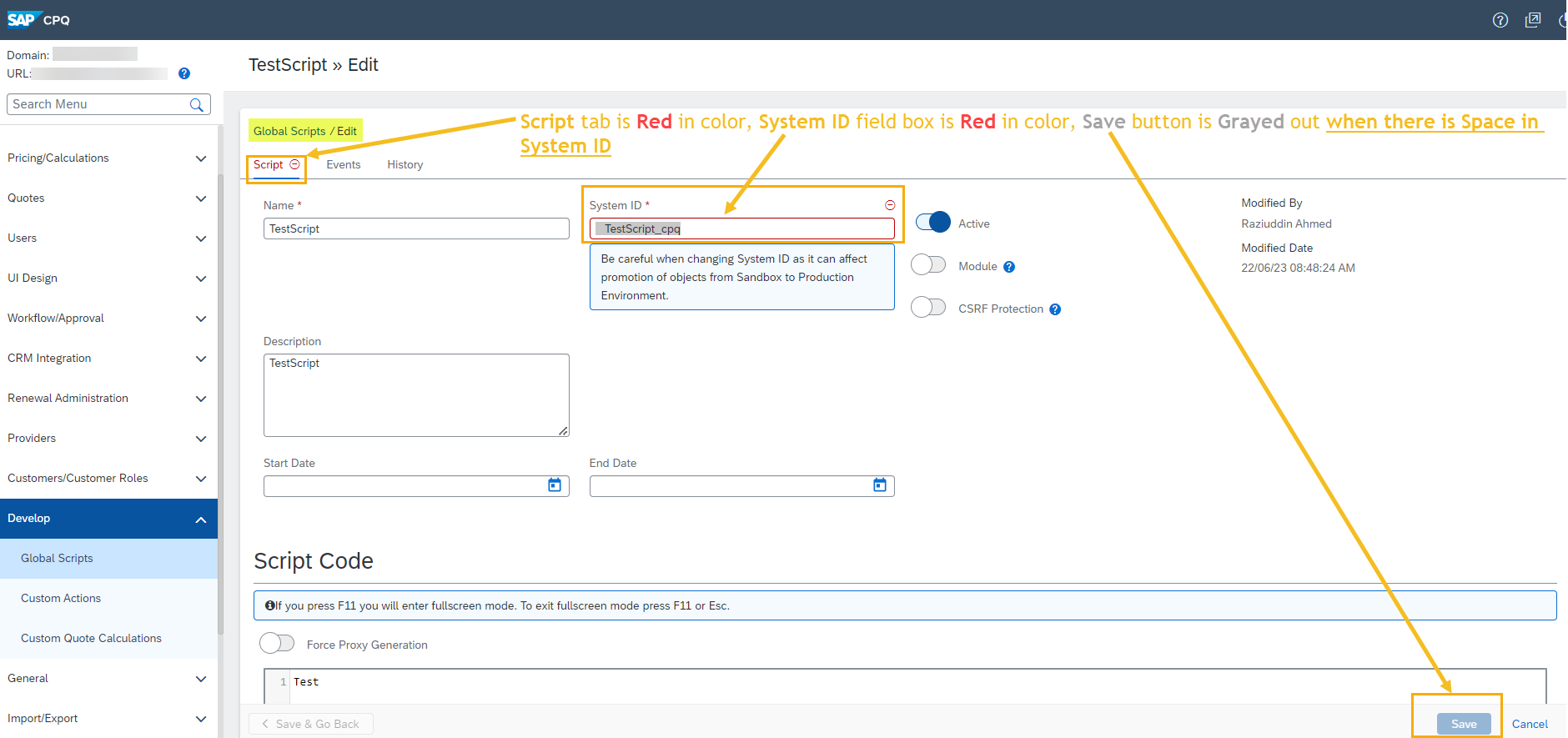The image size is (1568, 738).
Task: Click the 'TestScript » Edit' page title
Action: click(314, 65)
